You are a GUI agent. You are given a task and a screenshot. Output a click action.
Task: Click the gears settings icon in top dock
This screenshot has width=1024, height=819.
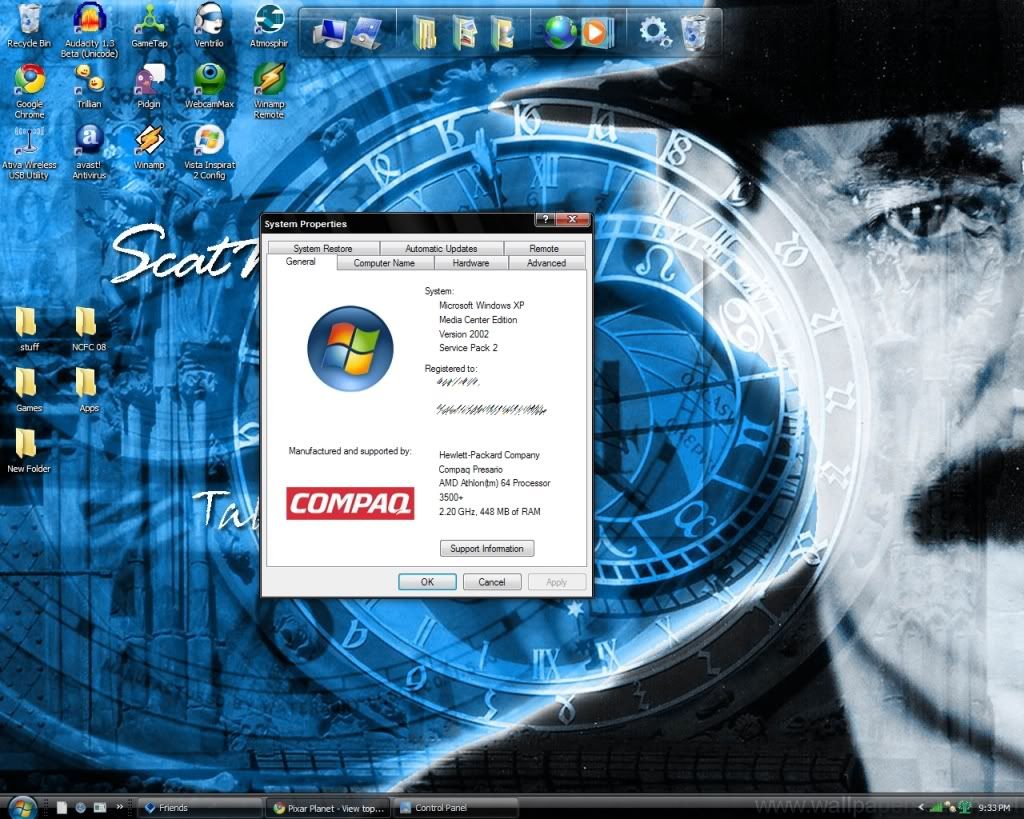pos(654,32)
